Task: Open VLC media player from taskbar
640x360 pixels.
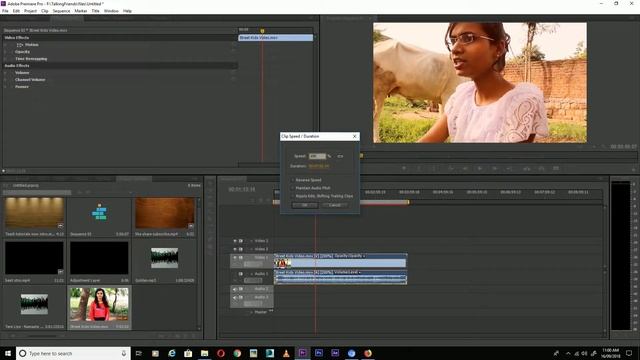Action: coord(286,353)
